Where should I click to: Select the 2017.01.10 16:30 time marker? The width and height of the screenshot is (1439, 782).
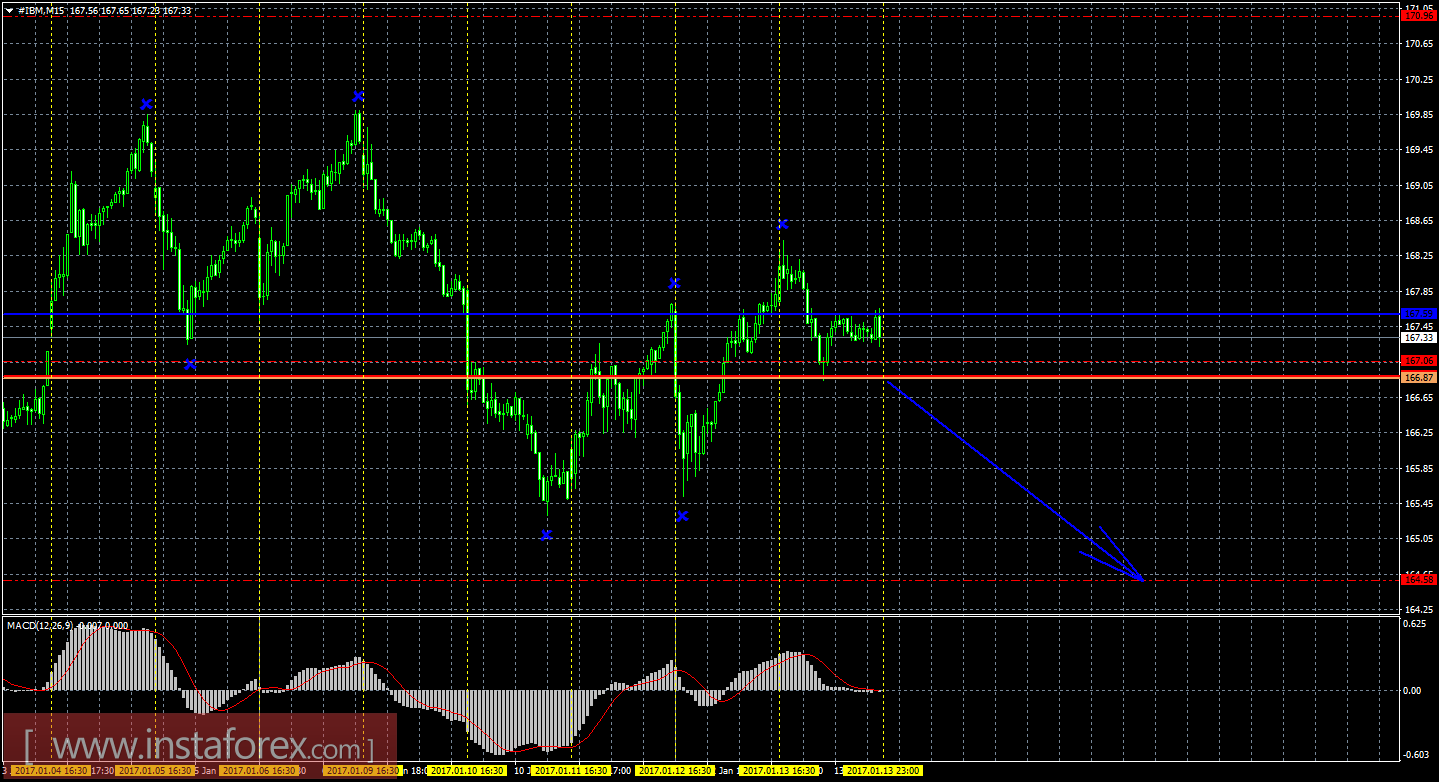[467, 771]
